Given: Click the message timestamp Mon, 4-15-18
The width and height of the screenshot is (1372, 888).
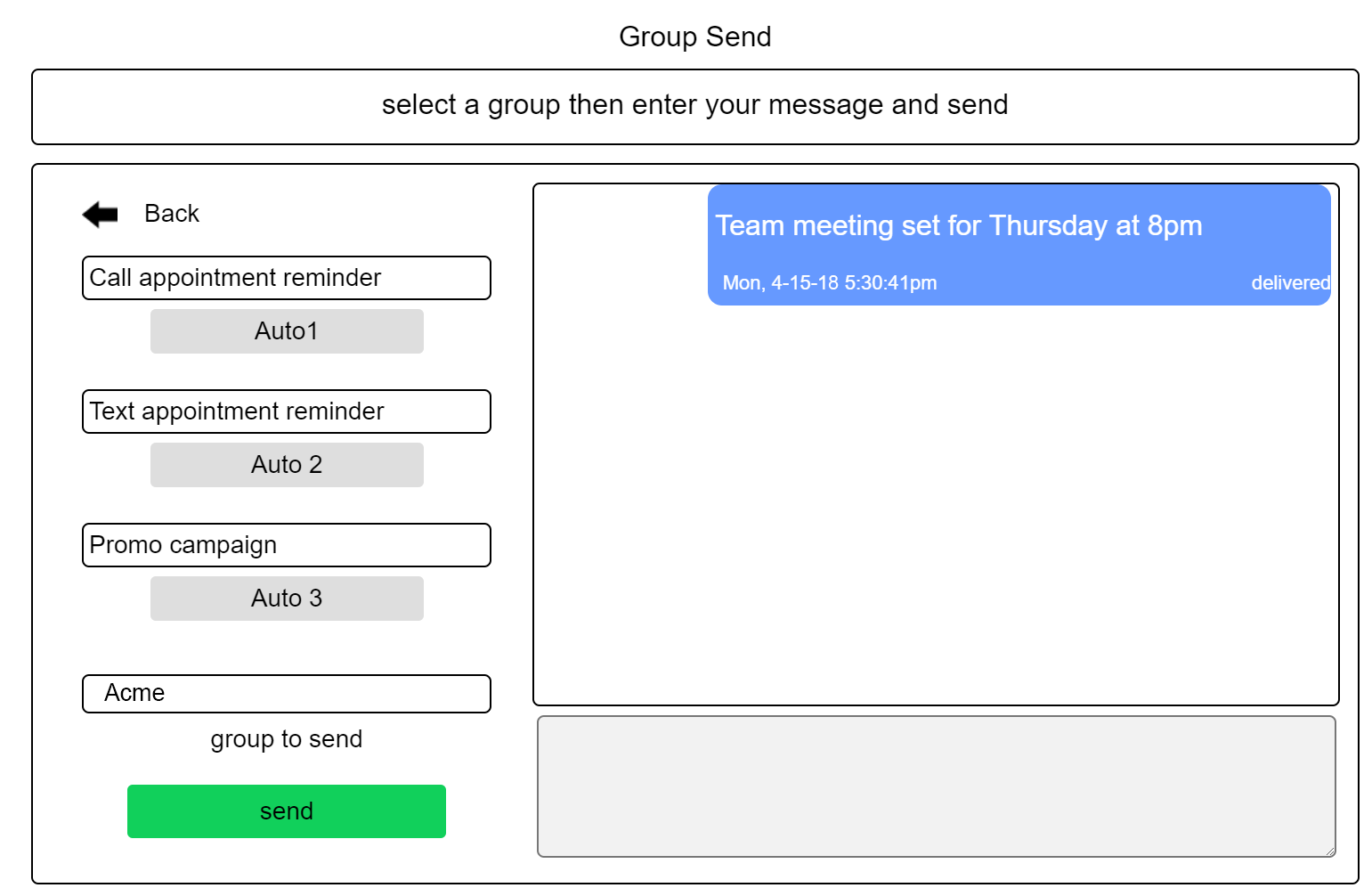Looking at the screenshot, I should pyautogui.click(x=829, y=283).
